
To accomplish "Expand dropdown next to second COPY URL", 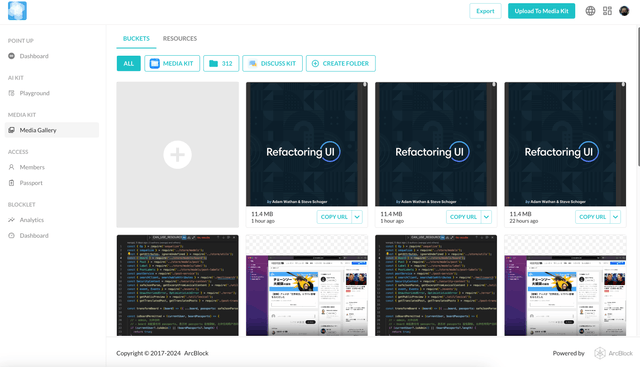I will (487, 217).
